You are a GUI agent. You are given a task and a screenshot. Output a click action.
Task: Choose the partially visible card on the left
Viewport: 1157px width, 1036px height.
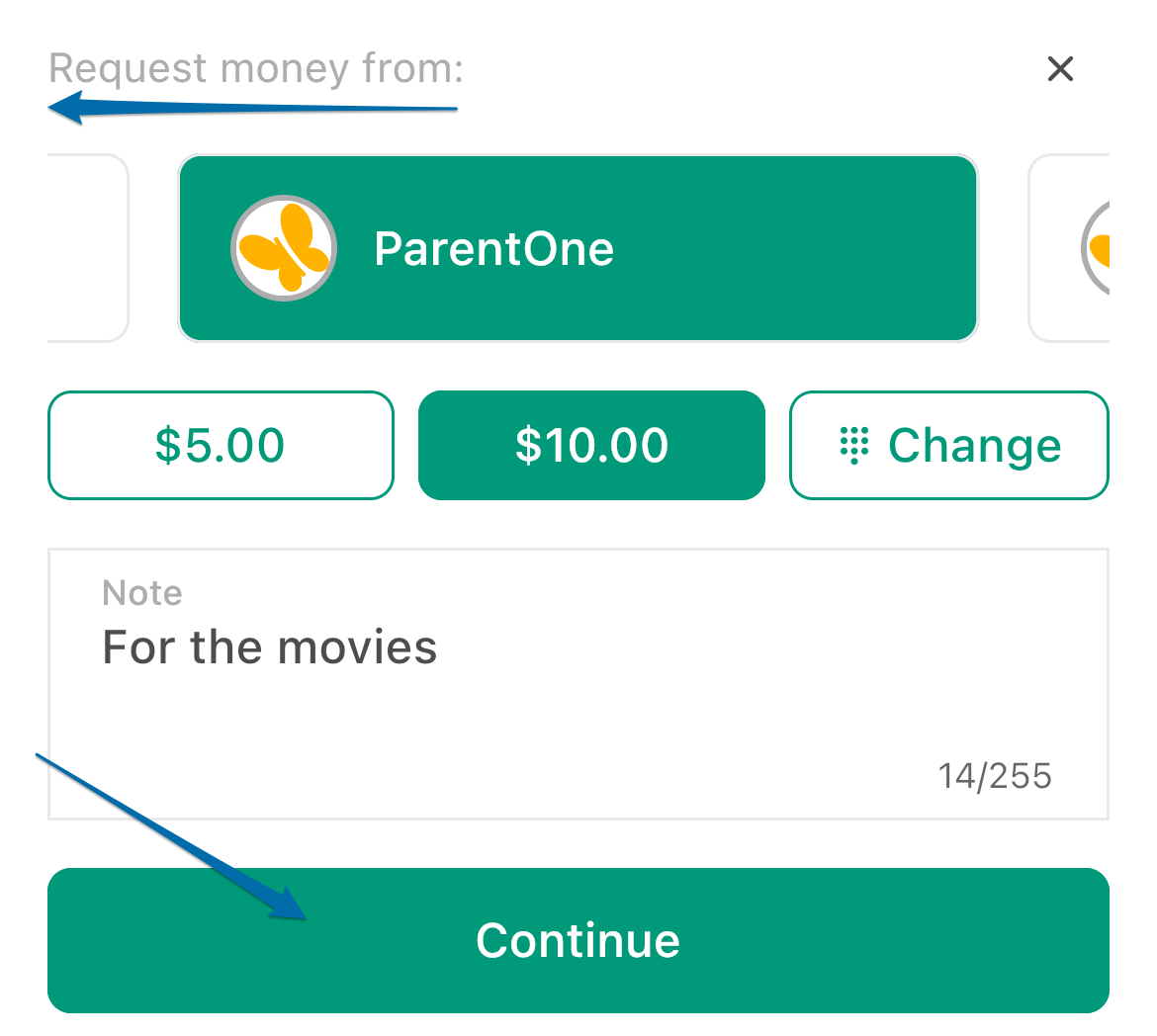click(x=88, y=248)
